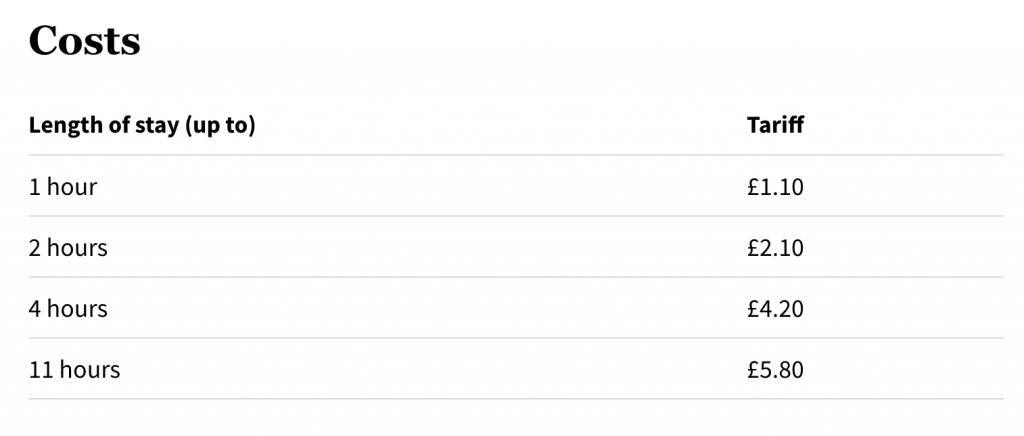Select the '4 hours' row label
Image resolution: width=1024 pixels, height=436 pixels.
68,309
